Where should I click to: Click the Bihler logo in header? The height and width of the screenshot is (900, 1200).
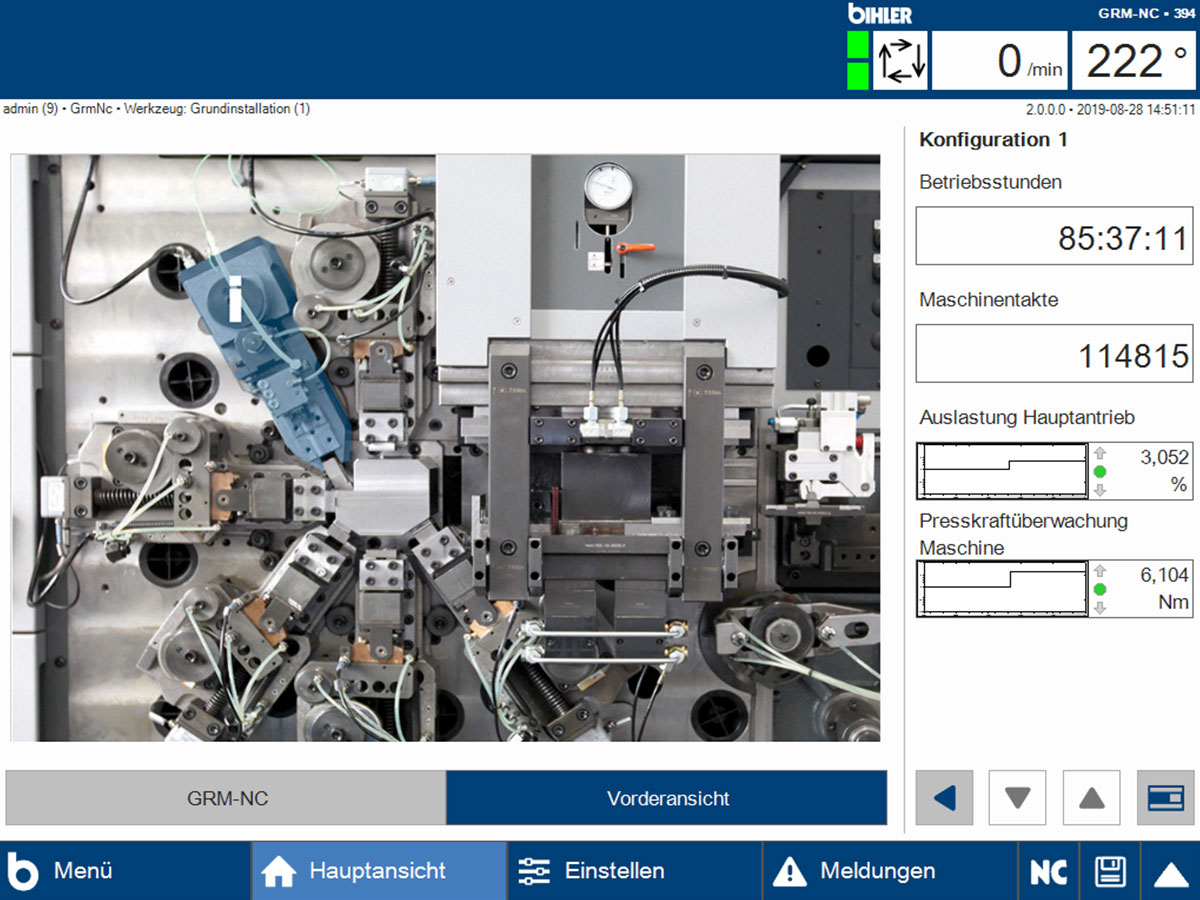coord(879,14)
